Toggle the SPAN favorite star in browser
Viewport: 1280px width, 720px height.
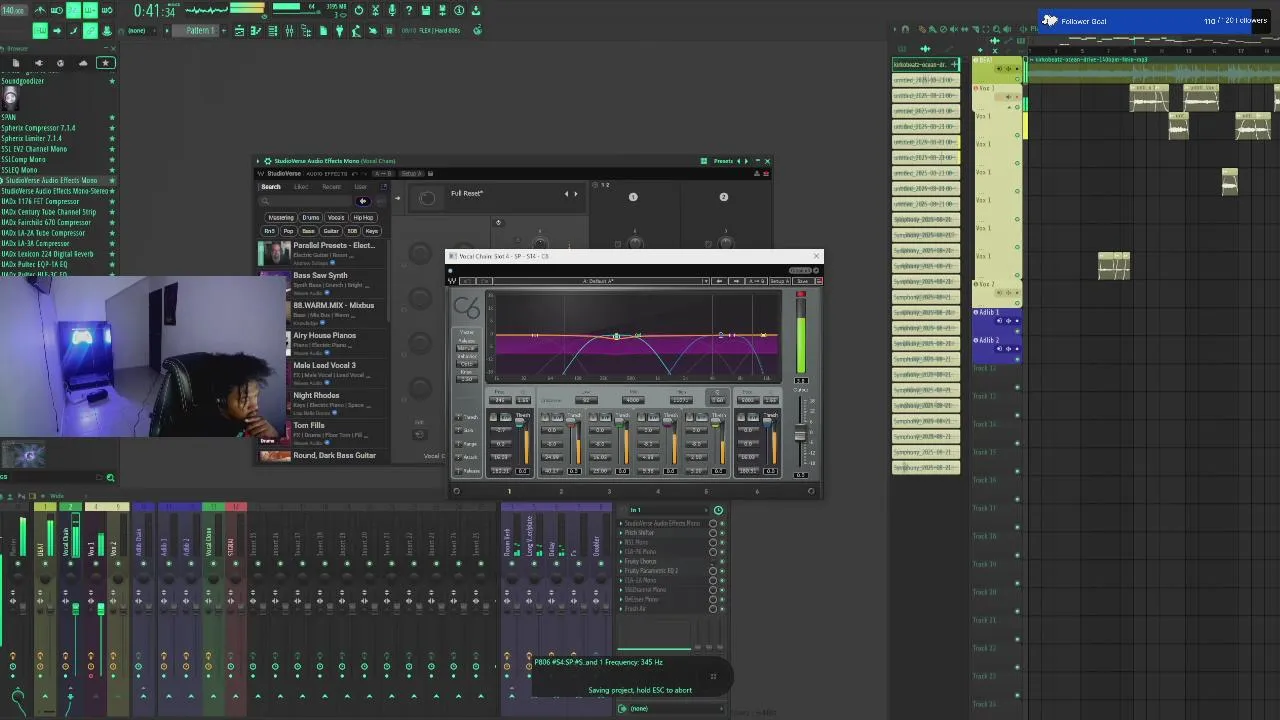coord(111,118)
